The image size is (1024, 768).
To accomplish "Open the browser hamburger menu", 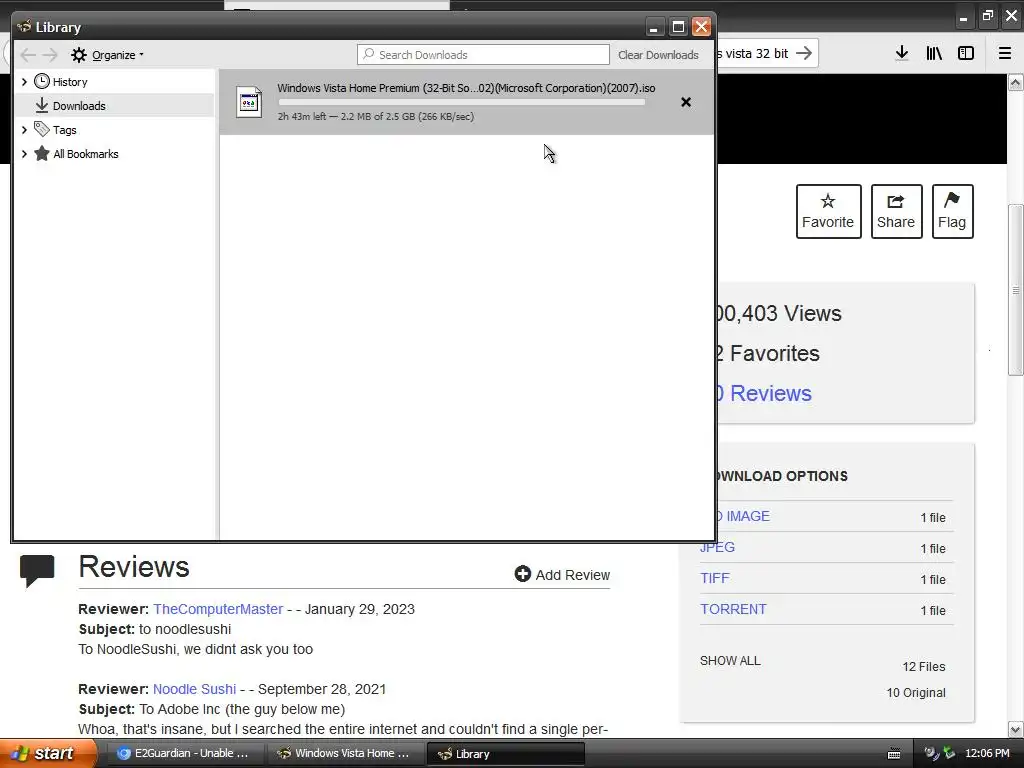I will 1005,54.
